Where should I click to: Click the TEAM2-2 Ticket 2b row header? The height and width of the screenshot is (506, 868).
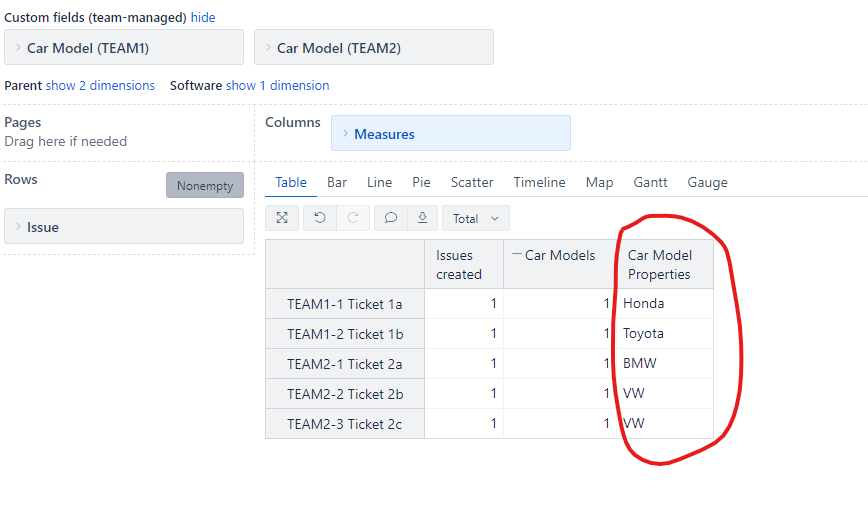pyautogui.click(x=345, y=394)
